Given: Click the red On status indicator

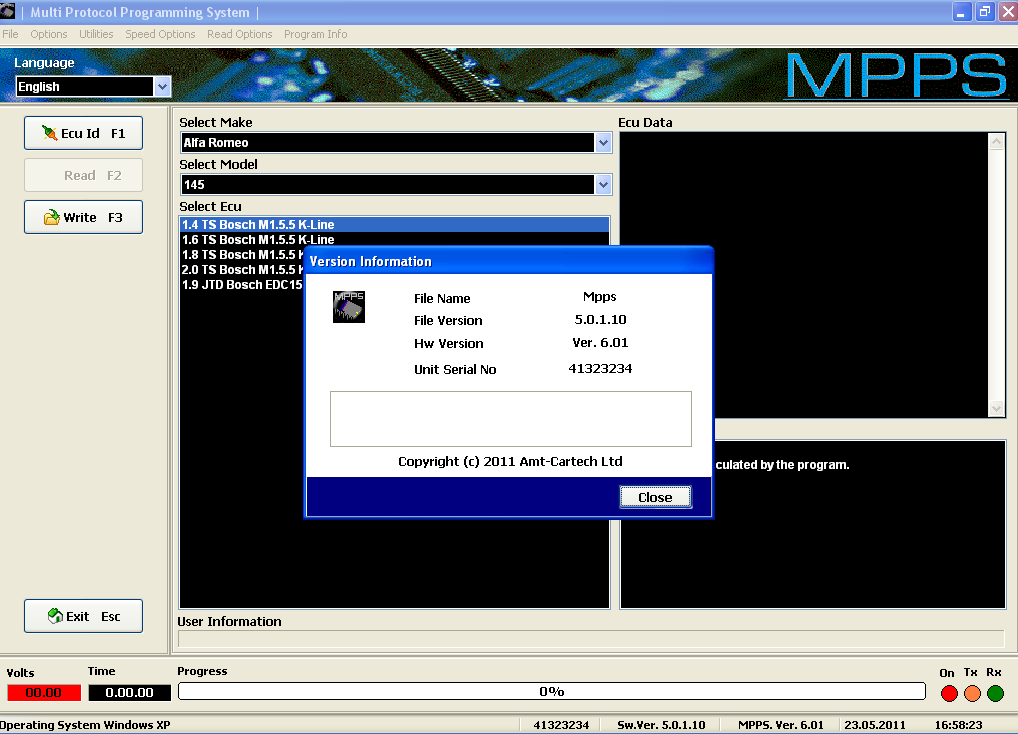Looking at the screenshot, I should tap(949, 693).
